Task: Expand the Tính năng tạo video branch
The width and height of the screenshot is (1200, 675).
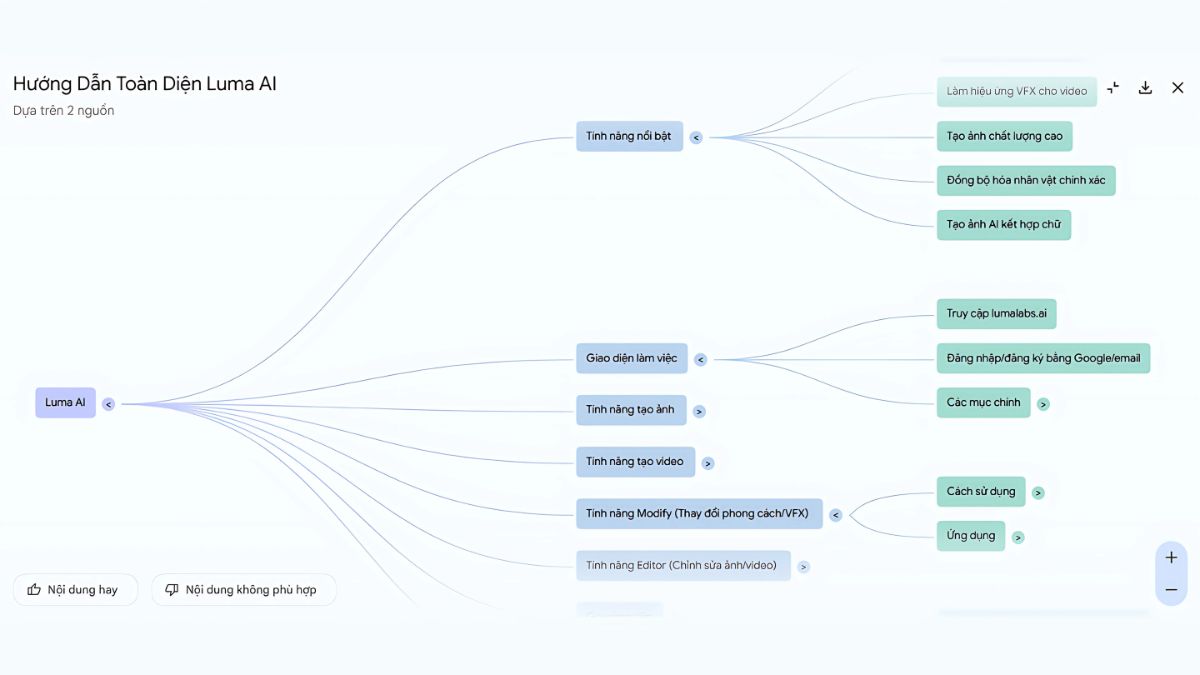Action: tap(708, 463)
